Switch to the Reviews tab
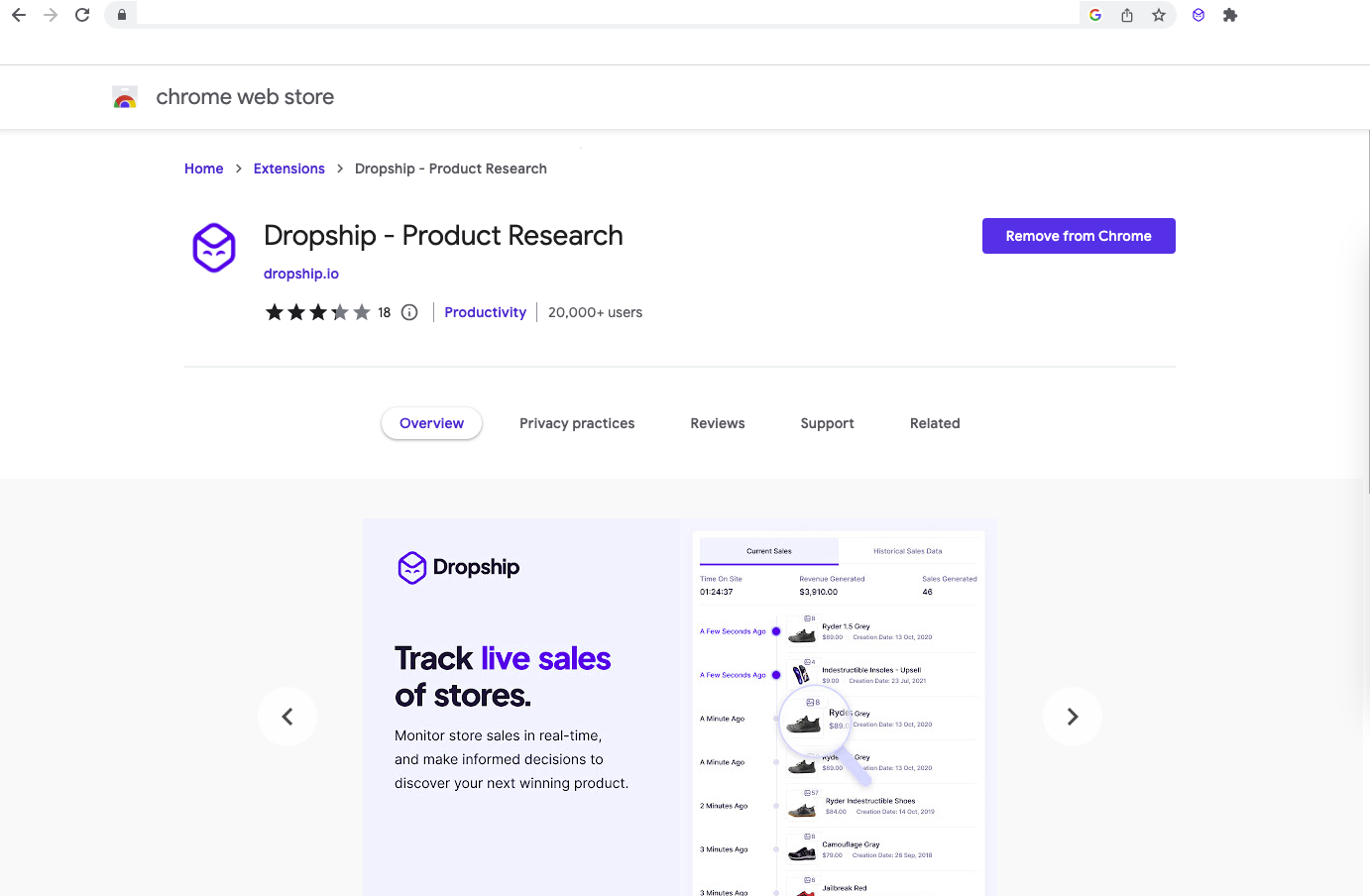1370x896 pixels. pos(717,423)
